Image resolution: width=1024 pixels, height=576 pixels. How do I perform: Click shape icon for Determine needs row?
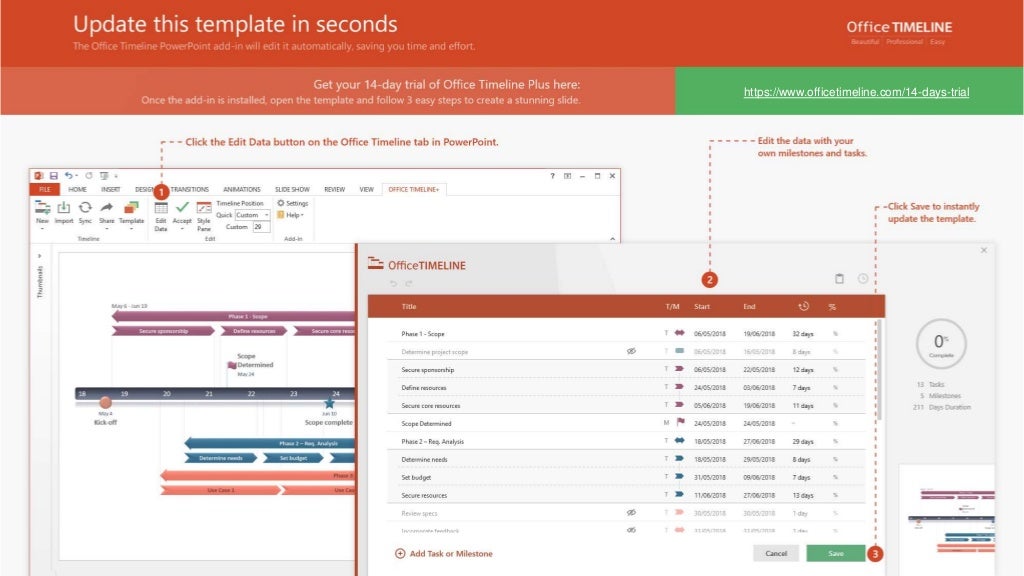coord(679,458)
